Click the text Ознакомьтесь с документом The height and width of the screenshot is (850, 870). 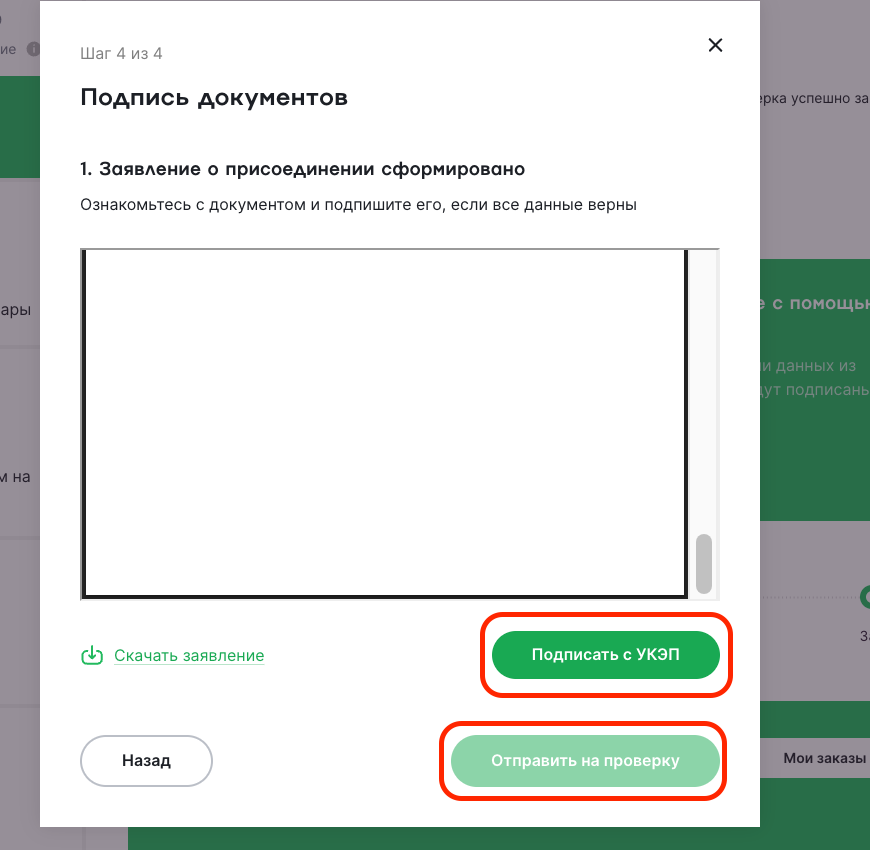point(193,205)
